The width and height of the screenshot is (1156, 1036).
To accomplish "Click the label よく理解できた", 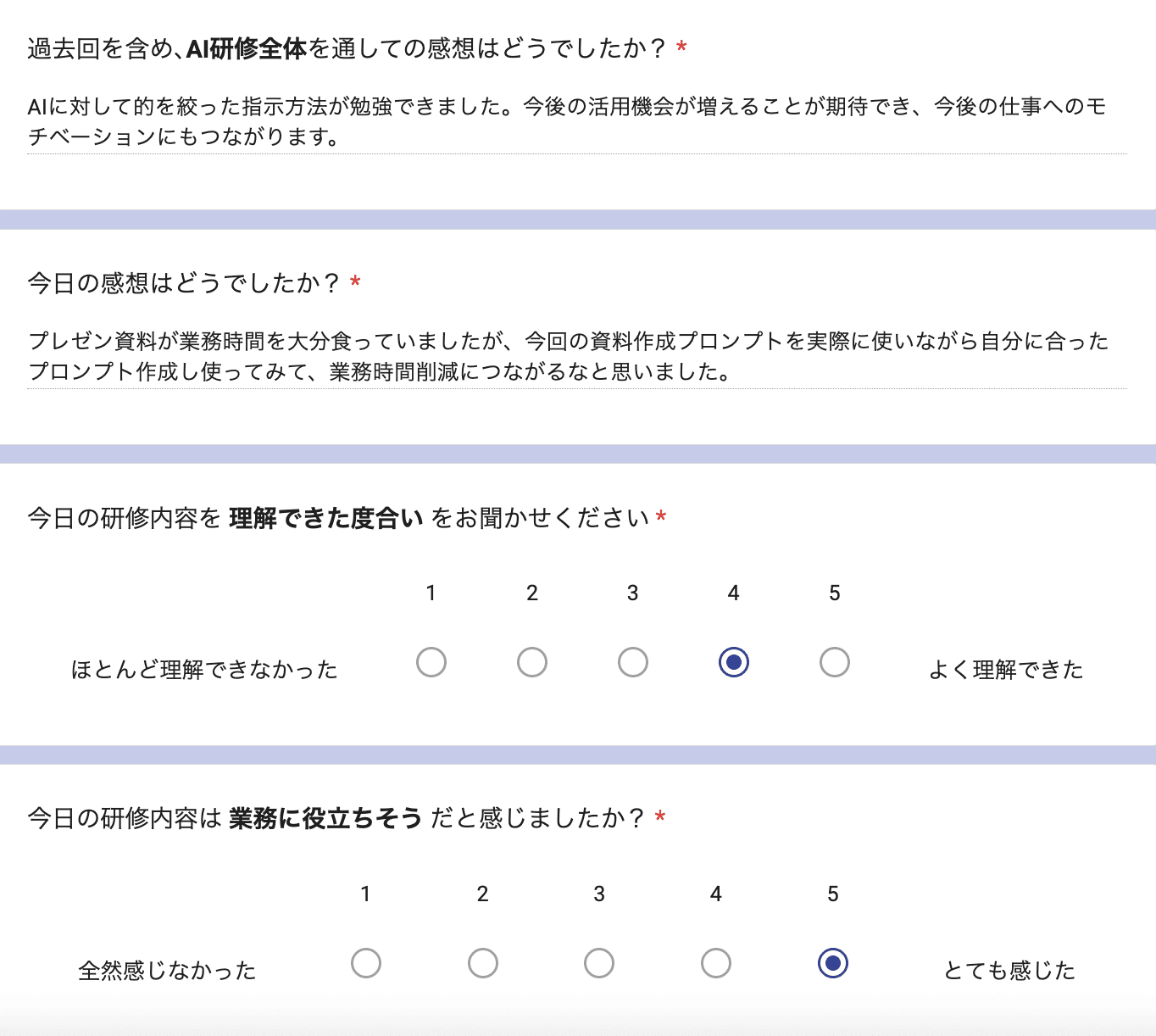I will pyautogui.click(x=1007, y=670).
